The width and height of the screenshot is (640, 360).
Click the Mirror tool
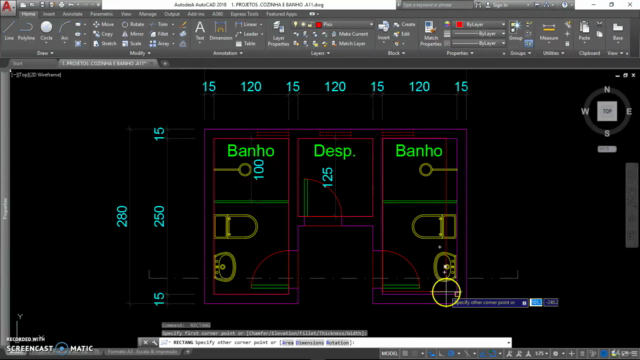tap(133, 34)
